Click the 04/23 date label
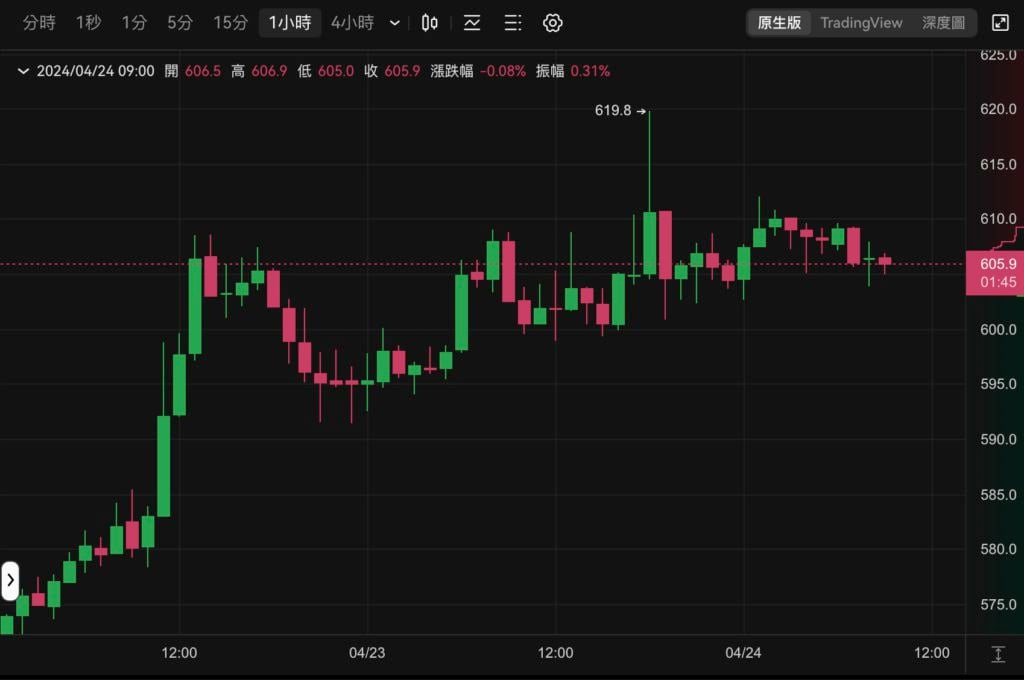1024x680 pixels. tap(367, 653)
